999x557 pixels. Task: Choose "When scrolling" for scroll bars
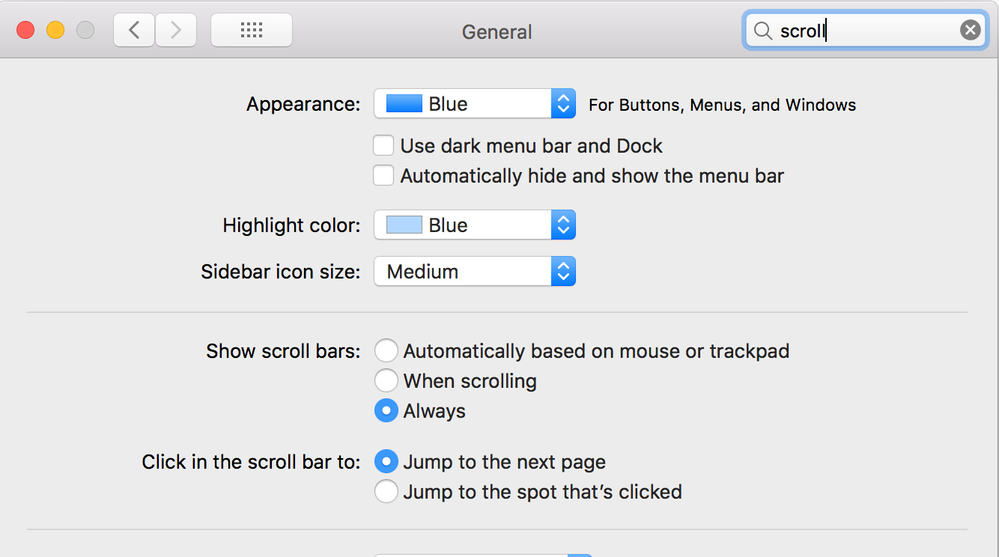(x=385, y=381)
